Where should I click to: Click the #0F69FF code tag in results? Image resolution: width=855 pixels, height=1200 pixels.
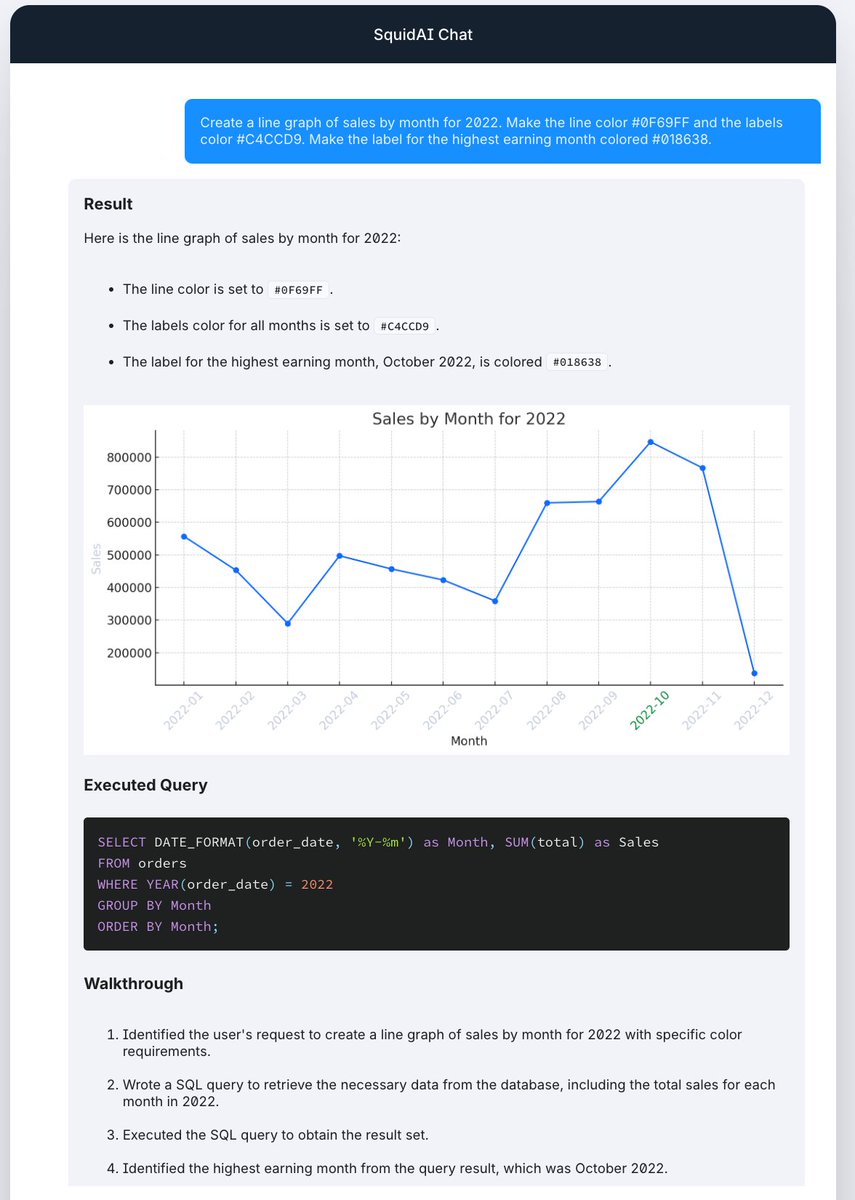point(298,290)
